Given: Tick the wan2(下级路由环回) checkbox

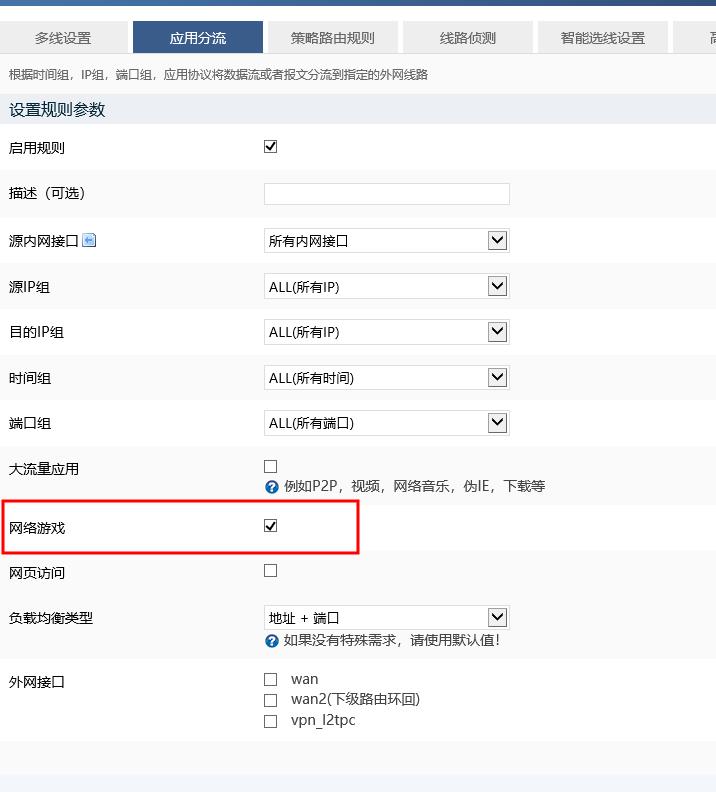Looking at the screenshot, I should (270, 700).
